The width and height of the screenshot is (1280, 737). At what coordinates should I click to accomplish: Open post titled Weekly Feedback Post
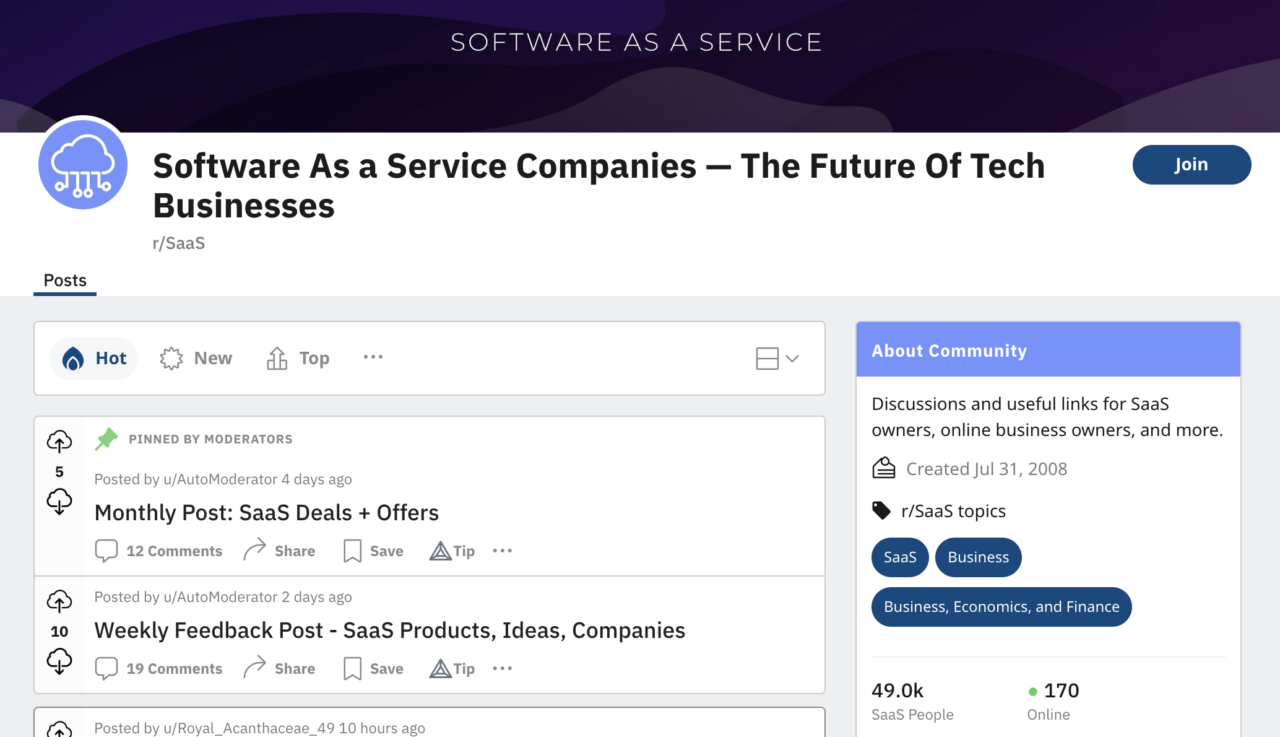tap(389, 631)
